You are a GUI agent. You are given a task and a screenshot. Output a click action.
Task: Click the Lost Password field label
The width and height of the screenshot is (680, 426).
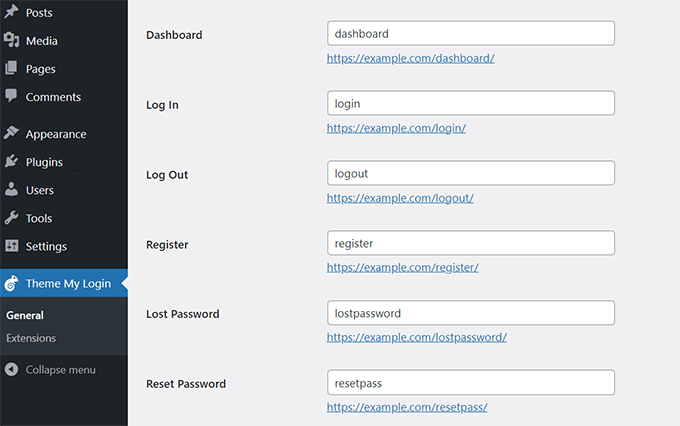pos(183,314)
